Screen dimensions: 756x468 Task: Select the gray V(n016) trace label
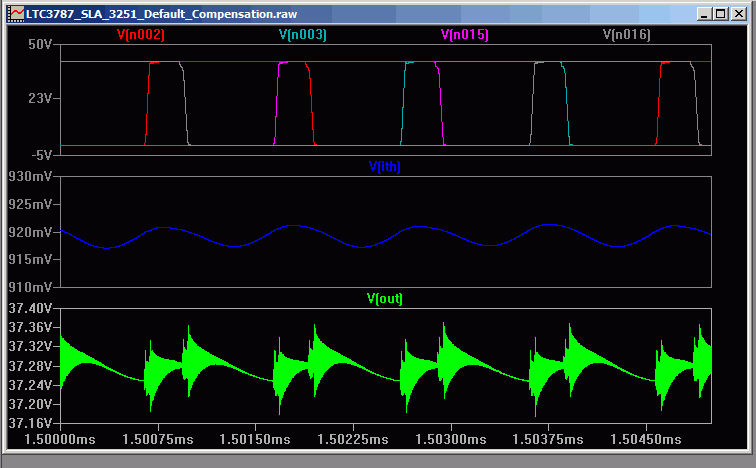click(x=627, y=34)
